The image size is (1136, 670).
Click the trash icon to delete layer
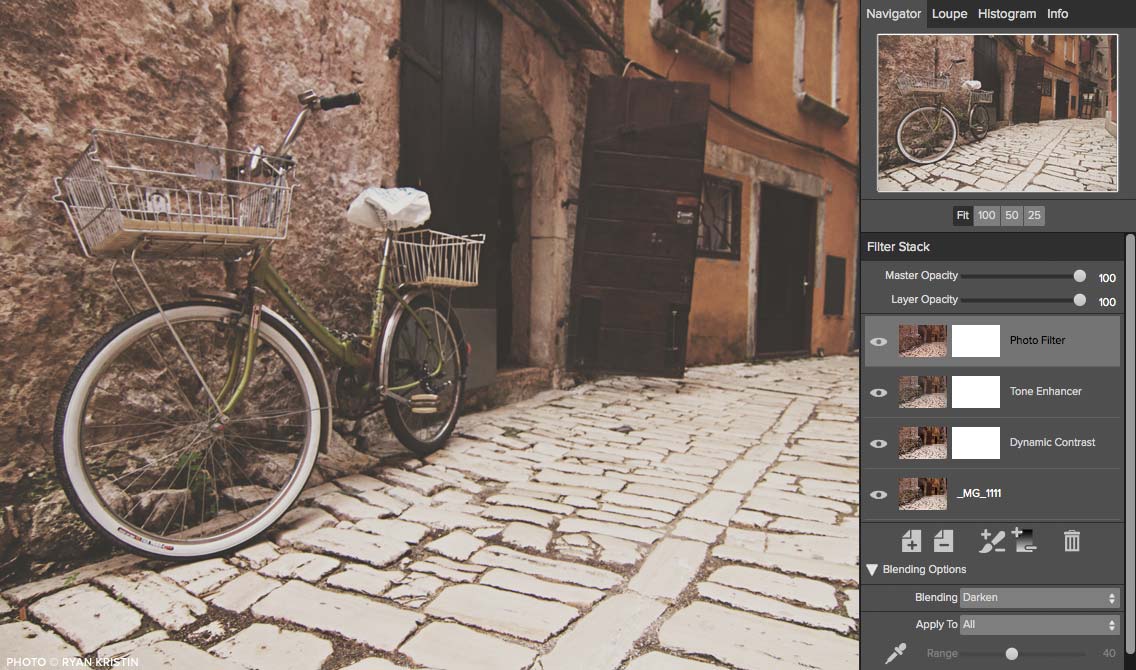point(1072,541)
